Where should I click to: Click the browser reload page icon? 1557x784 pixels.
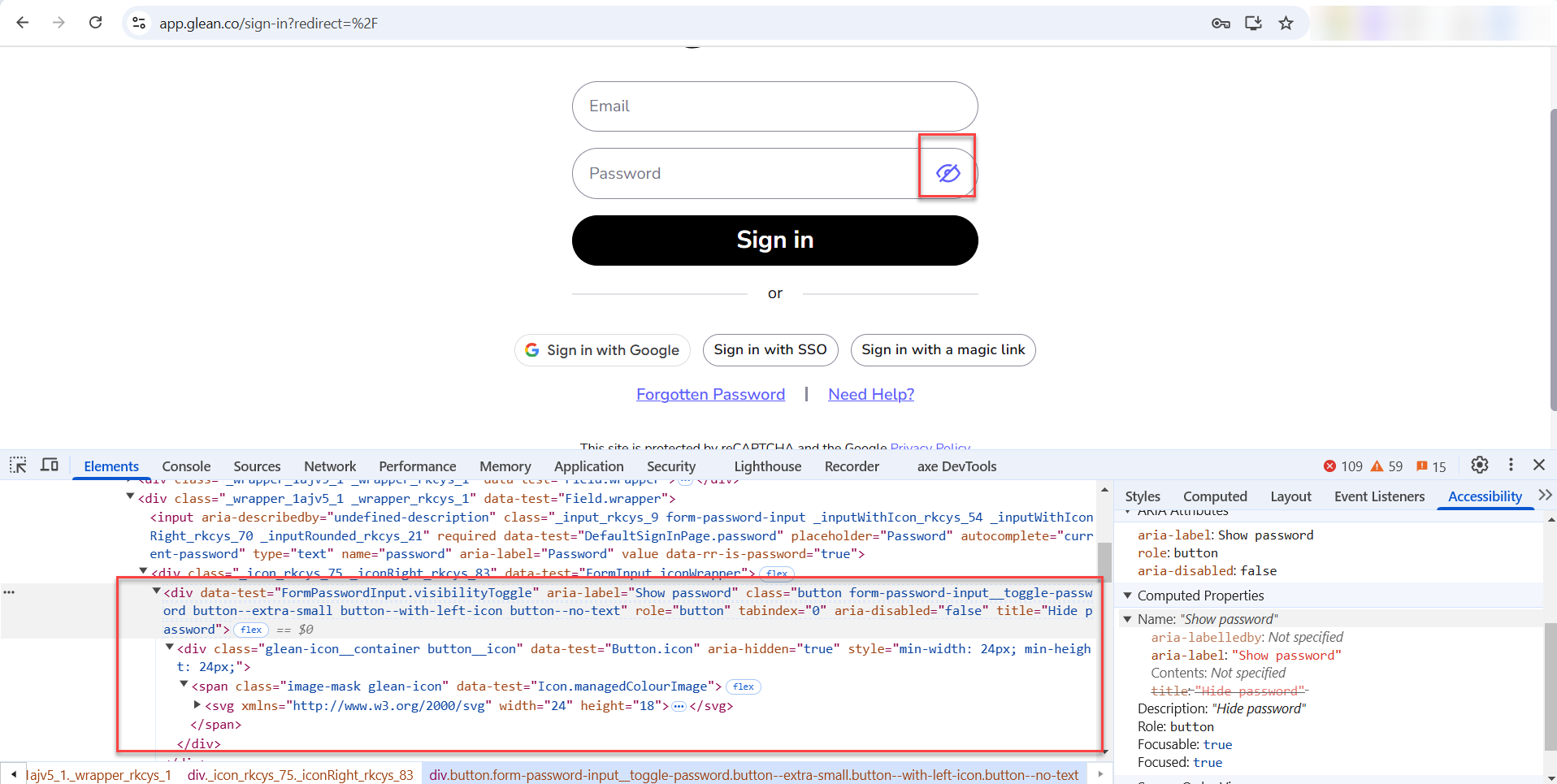click(95, 23)
